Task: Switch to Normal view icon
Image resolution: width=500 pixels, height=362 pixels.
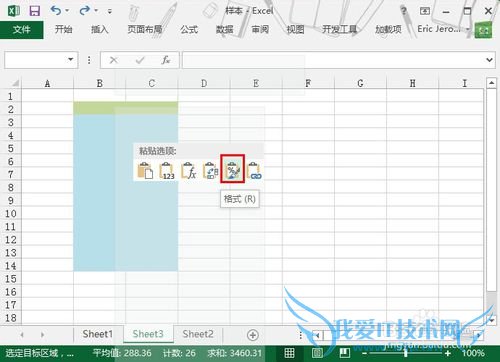Action: click(x=289, y=353)
